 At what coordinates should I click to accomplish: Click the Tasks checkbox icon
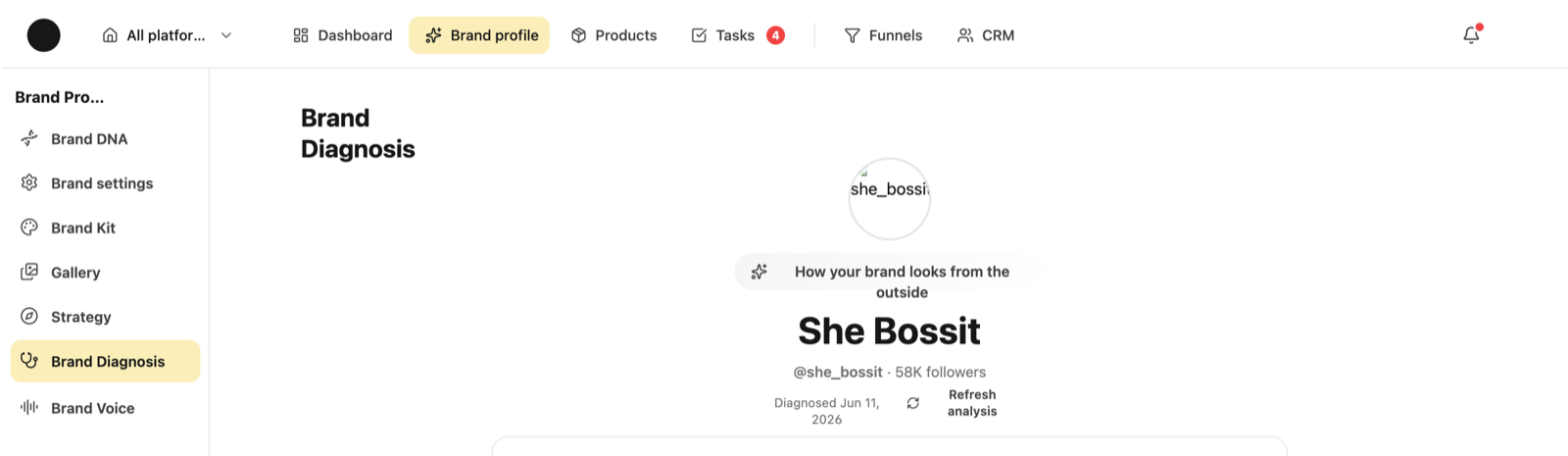pyautogui.click(x=699, y=35)
